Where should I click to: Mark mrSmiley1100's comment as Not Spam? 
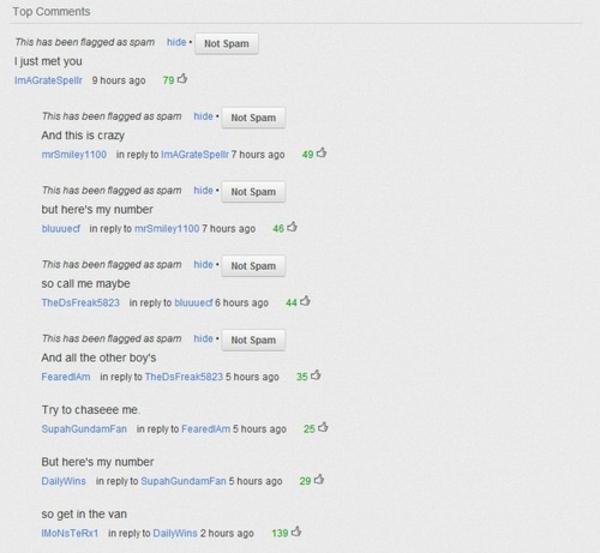(x=253, y=118)
